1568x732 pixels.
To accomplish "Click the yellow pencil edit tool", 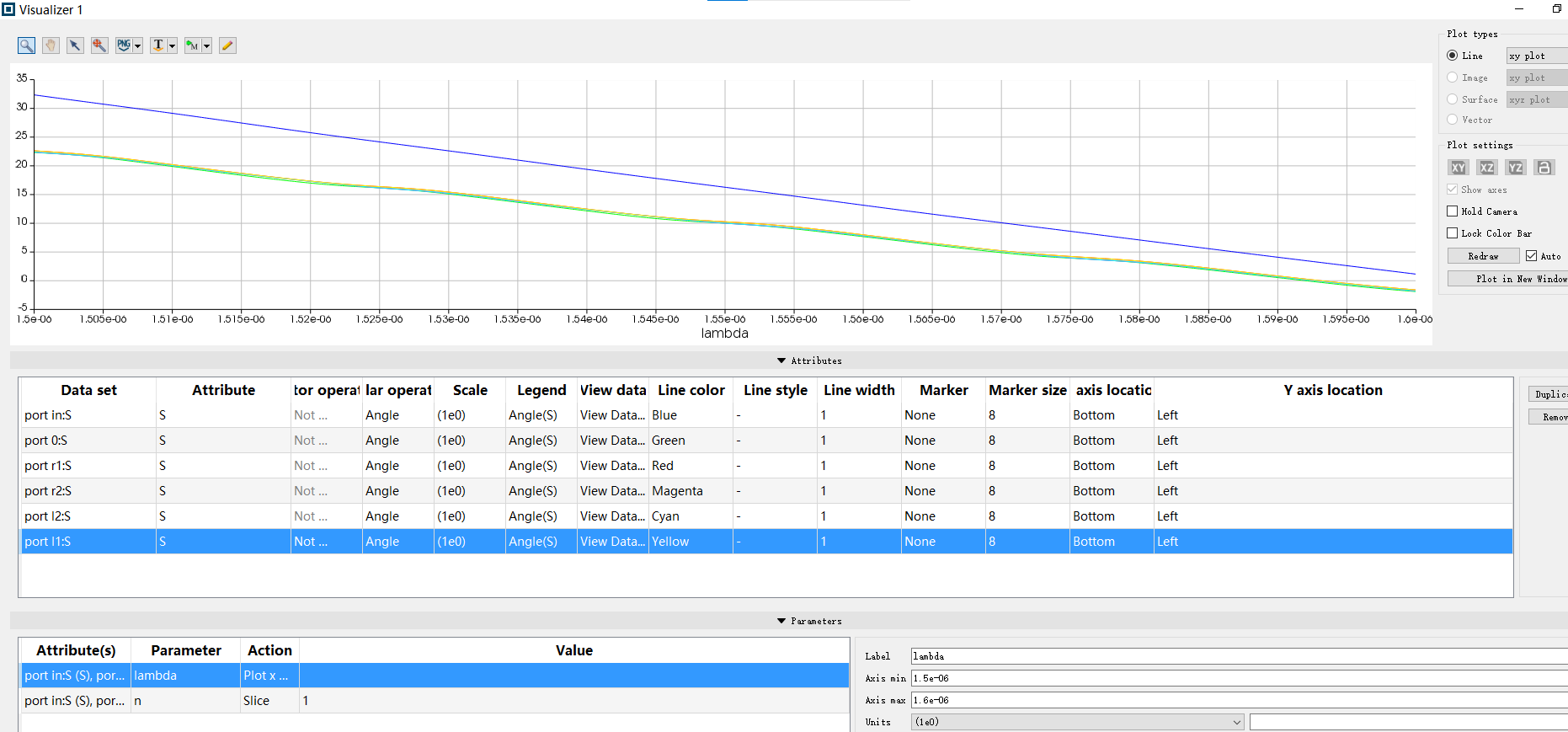I will 227,45.
